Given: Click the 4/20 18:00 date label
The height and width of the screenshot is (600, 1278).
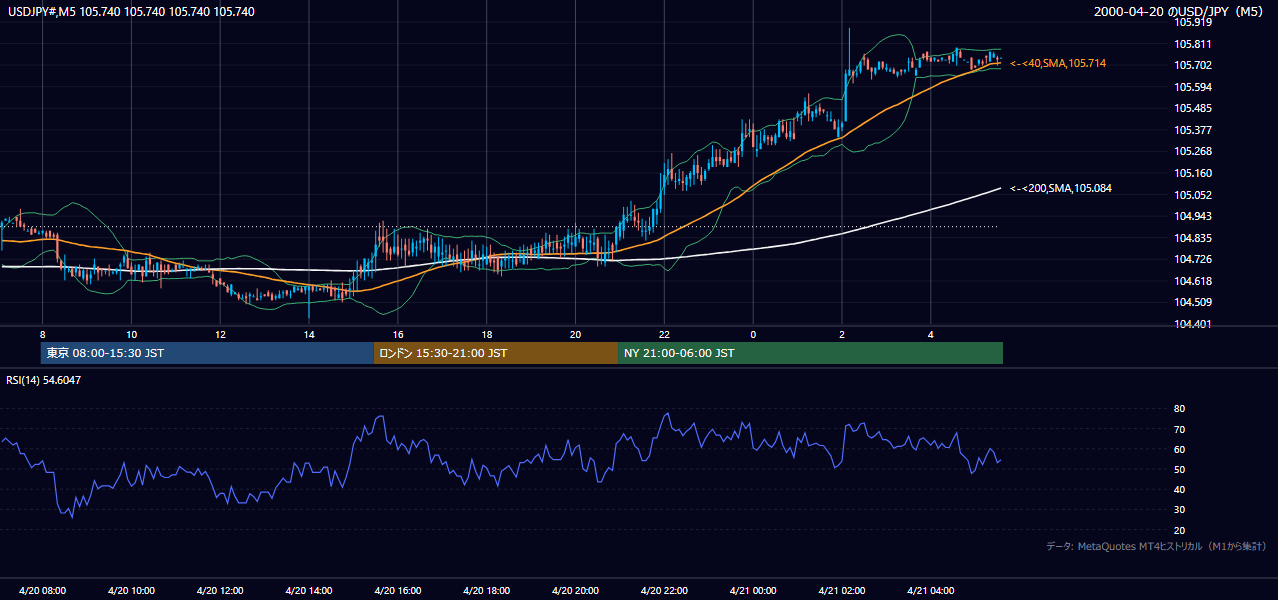Looking at the screenshot, I should [486, 590].
